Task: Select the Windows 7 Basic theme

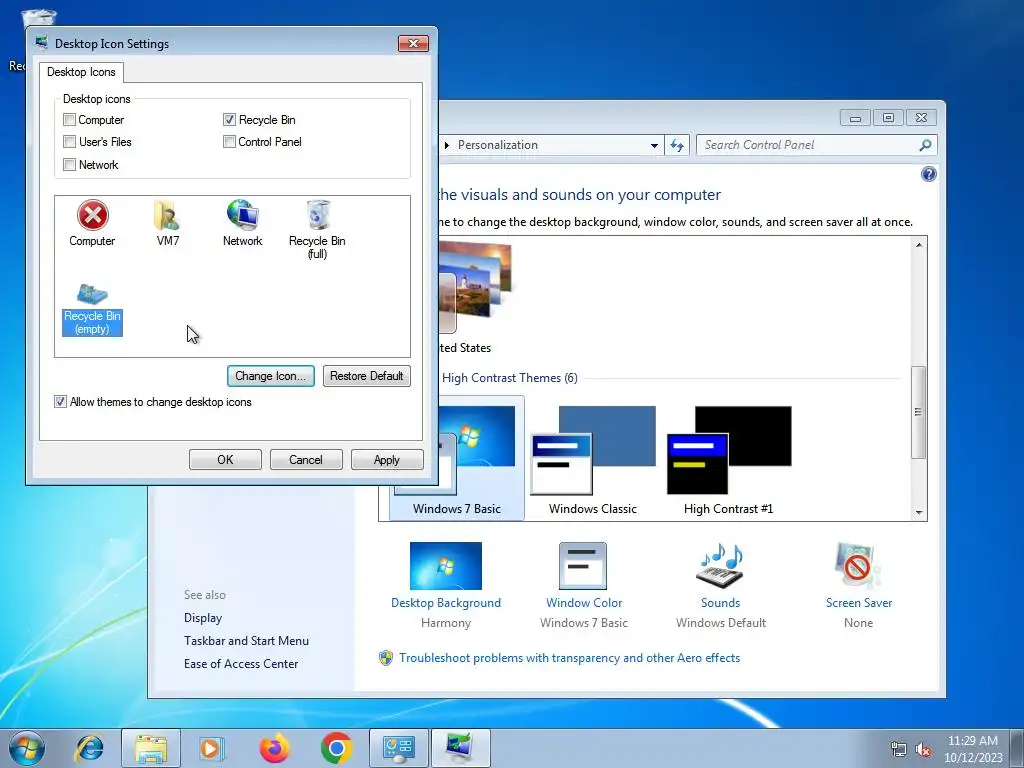Action: 456,459
